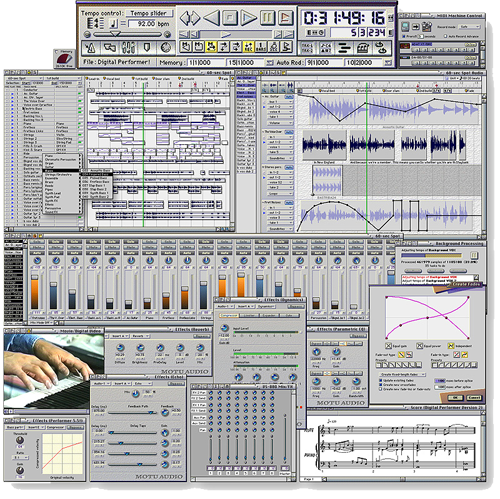This screenshot has height=499, width=500.
Task: Click the cycle arrows icon at the control panel's right end
Action: point(382,48)
